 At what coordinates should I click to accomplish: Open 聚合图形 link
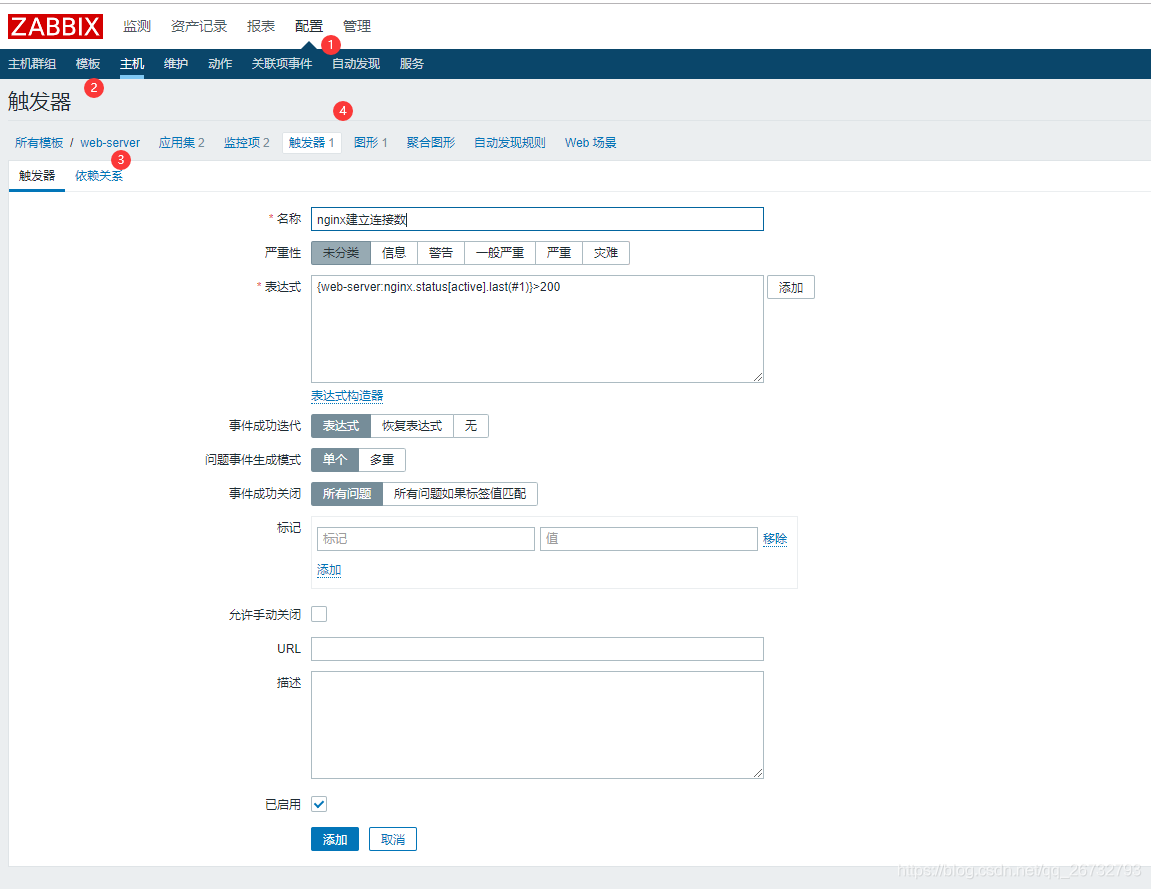(431, 142)
